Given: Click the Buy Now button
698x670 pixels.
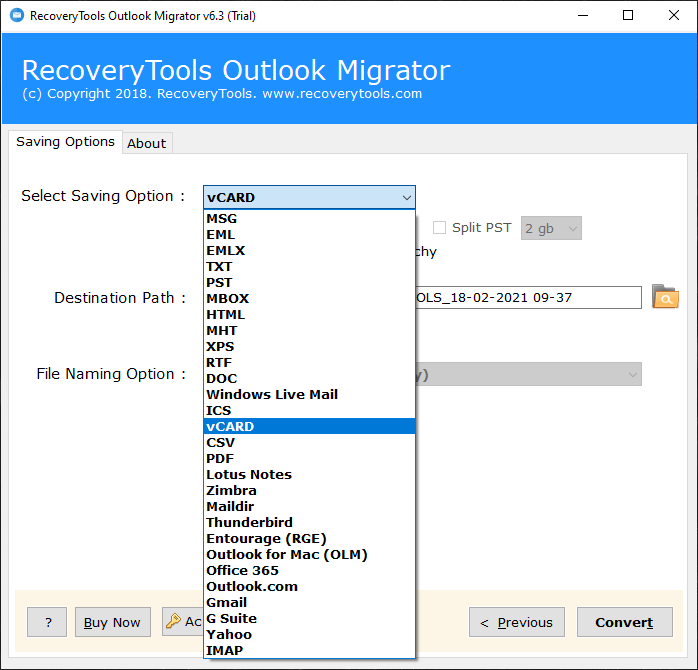Looking at the screenshot, I should (x=113, y=622).
